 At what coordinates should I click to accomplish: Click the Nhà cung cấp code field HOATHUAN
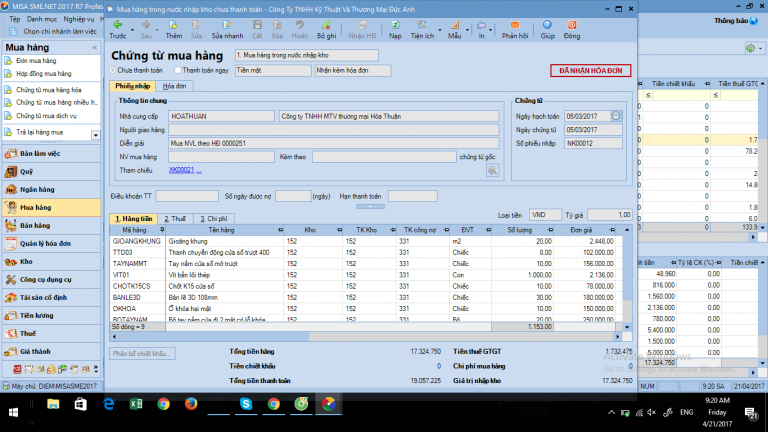click(x=221, y=116)
